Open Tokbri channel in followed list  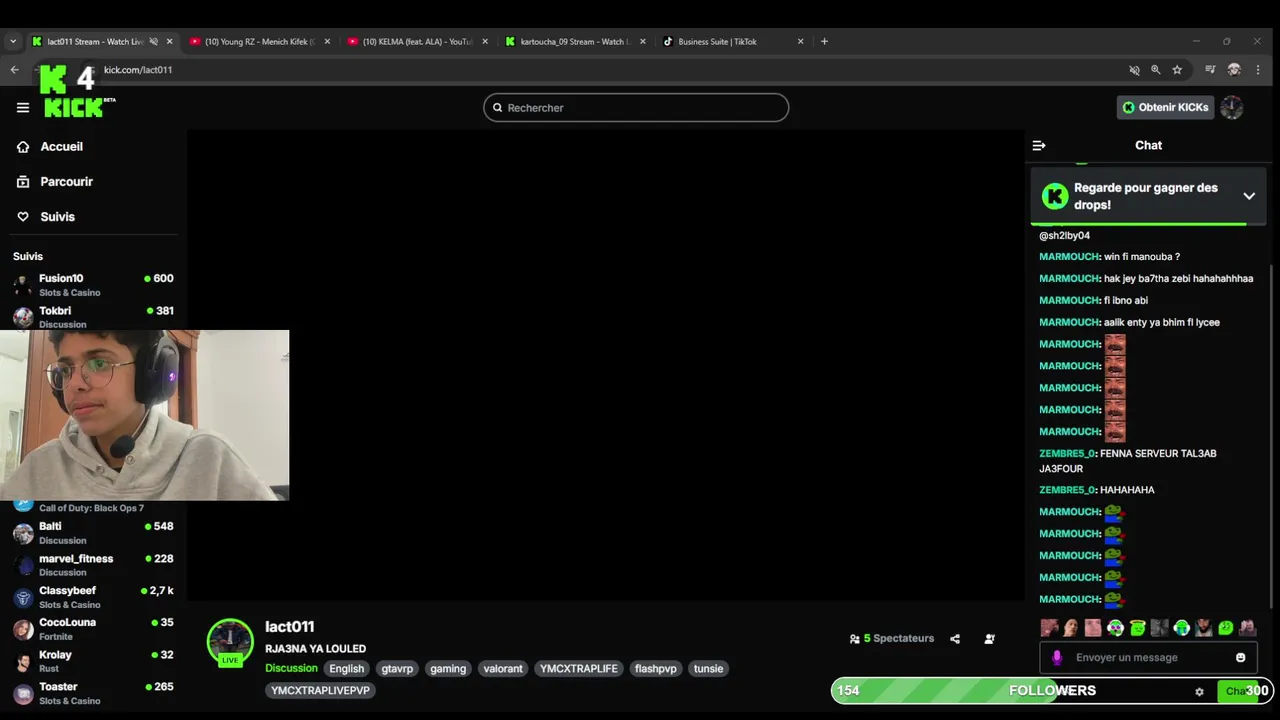pyautogui.click(x=93, y=316)
